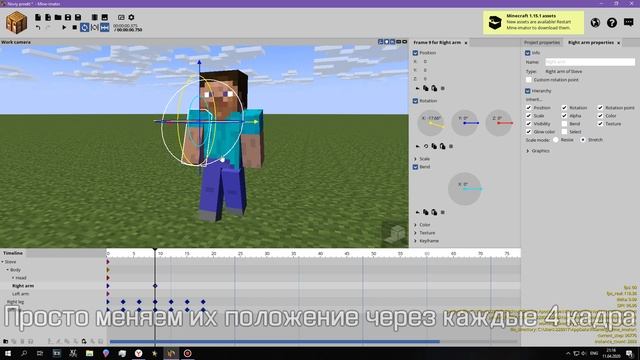Adjust the Y rotation wheel with blue needle
This screenshot has height=360, width=640.
465,122
